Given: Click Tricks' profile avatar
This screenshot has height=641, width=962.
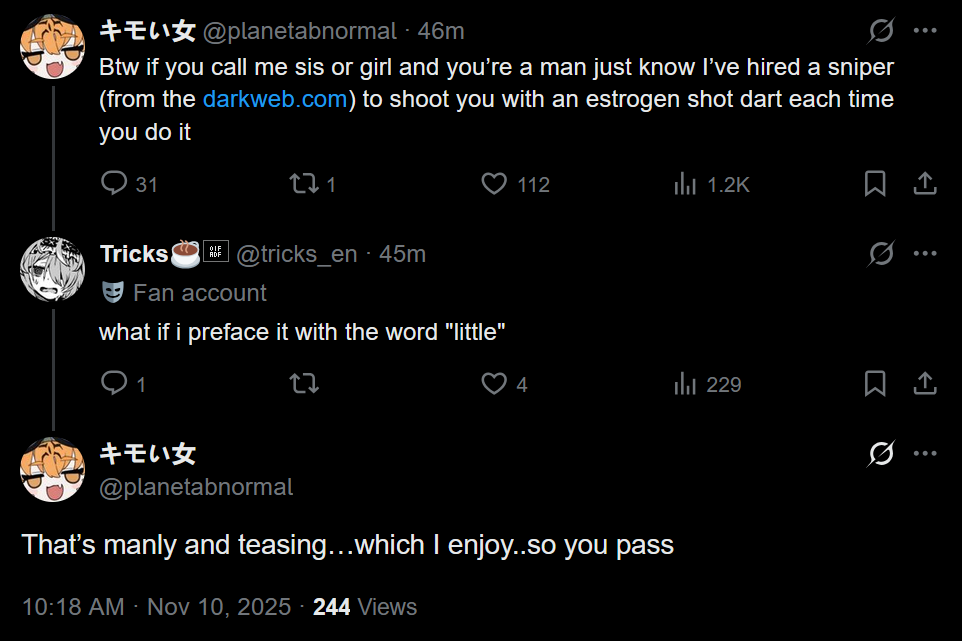Looking at the screenshot, I should [52, 269].
